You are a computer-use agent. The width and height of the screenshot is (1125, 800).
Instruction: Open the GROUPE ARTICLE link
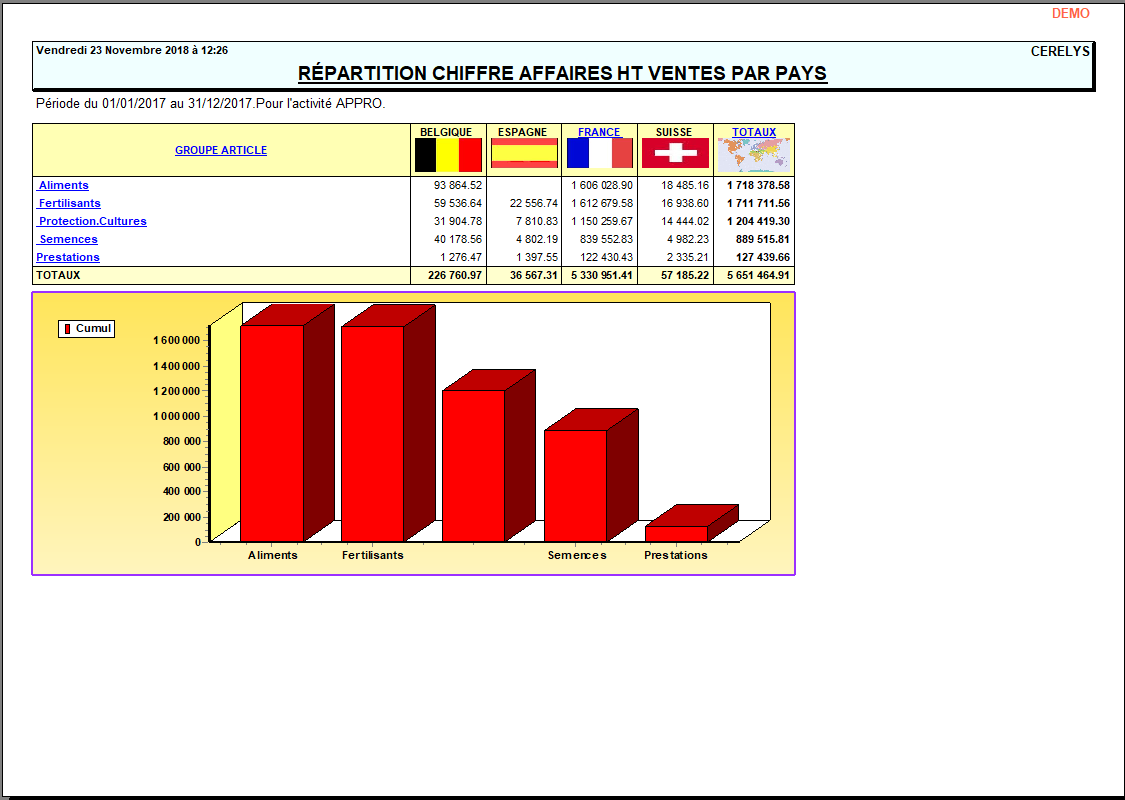click(x=220, y=150)
